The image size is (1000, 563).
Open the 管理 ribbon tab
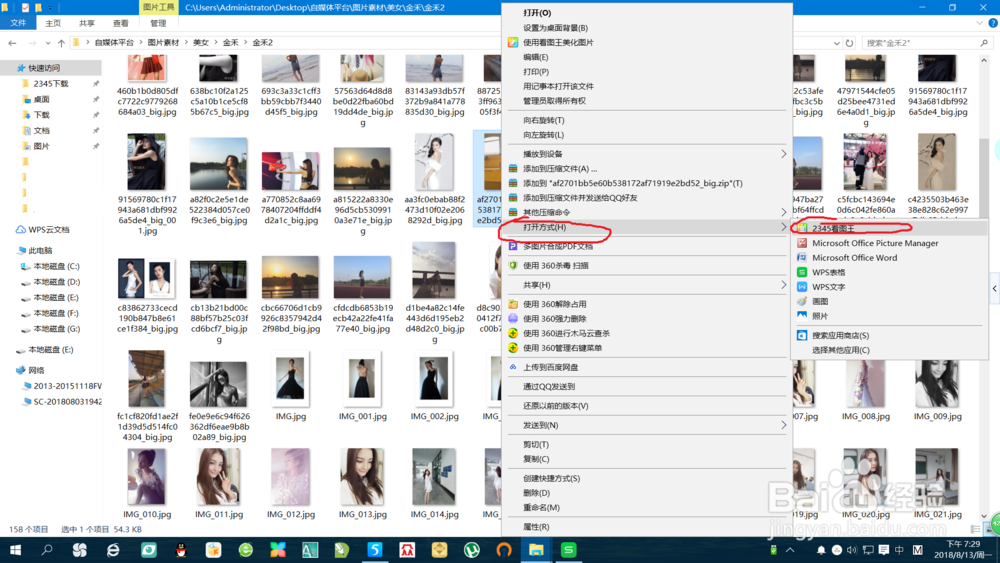tap(158, 23)
